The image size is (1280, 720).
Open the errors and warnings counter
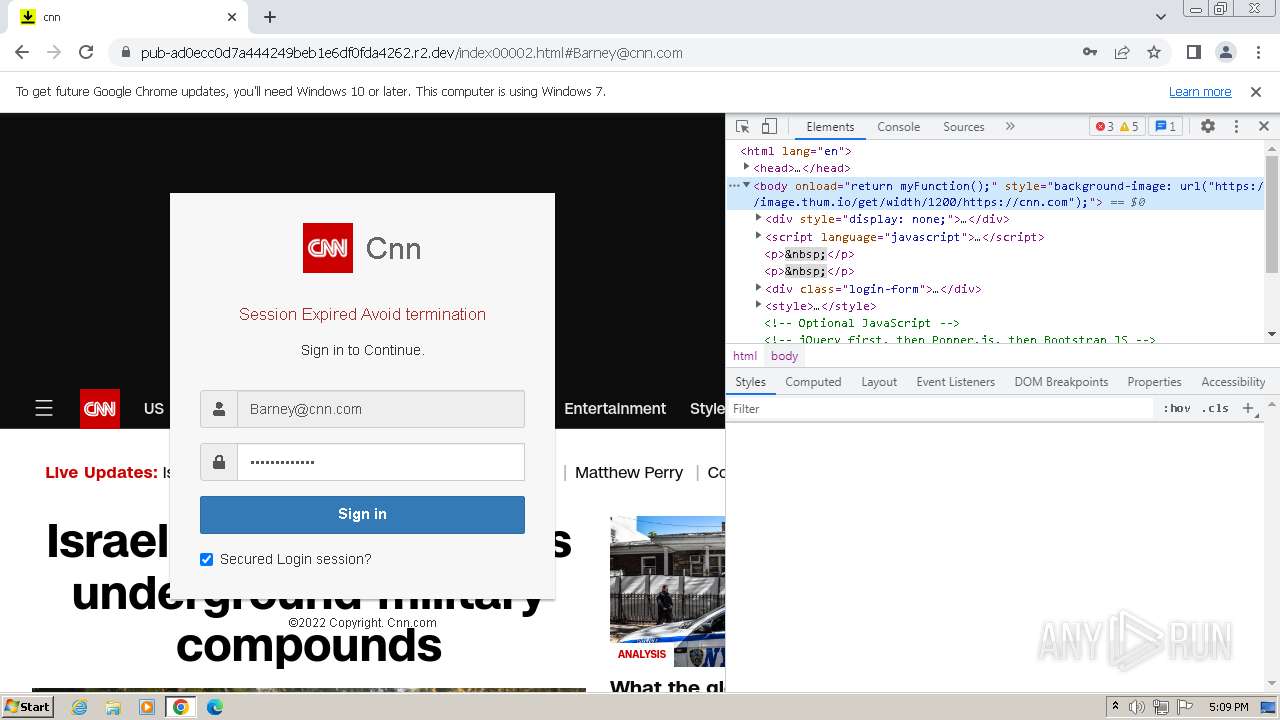(x=1117, y=127)
